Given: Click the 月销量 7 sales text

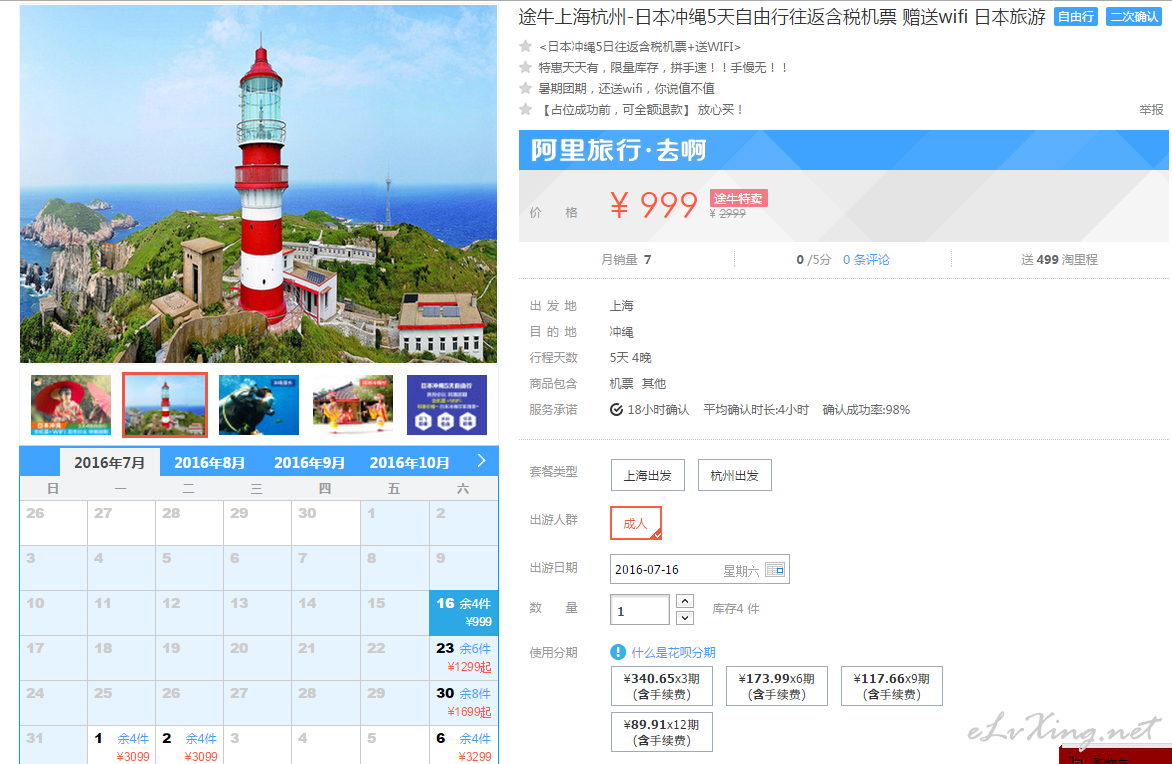Looking at the screenshot, I should tap(626, 259).
